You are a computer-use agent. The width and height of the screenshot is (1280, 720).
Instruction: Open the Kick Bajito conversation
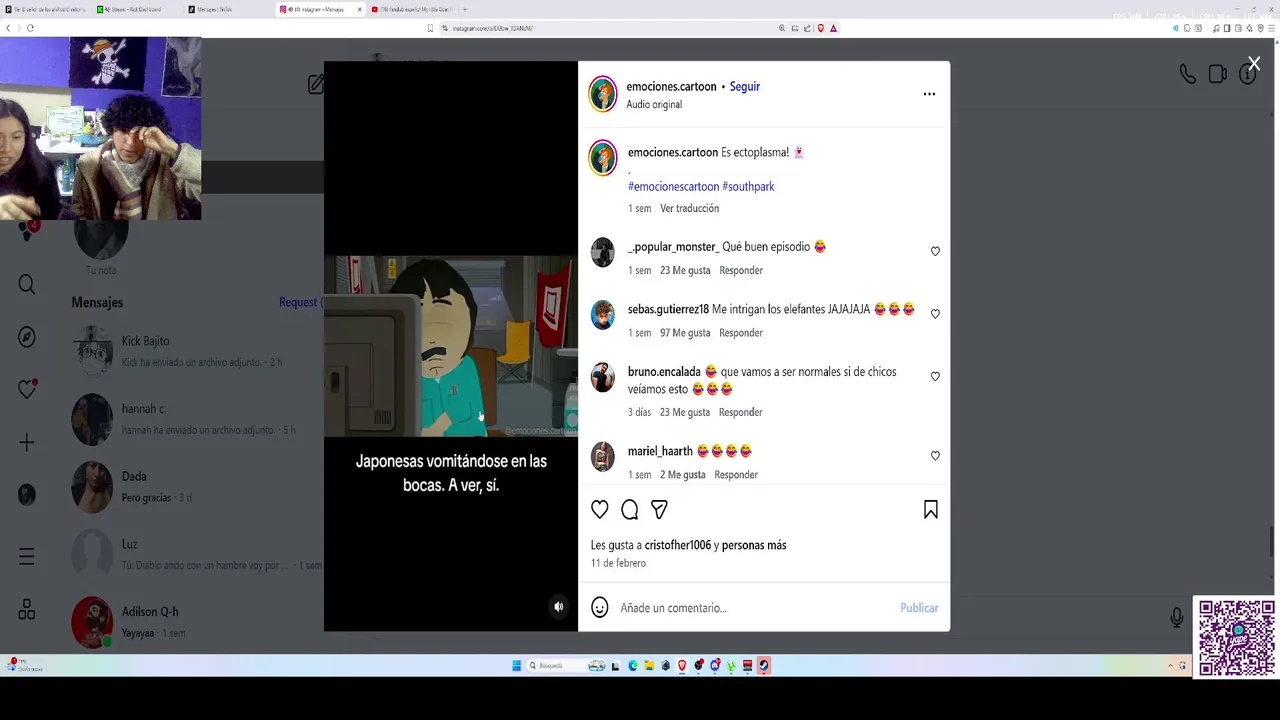tap(197, 352)
